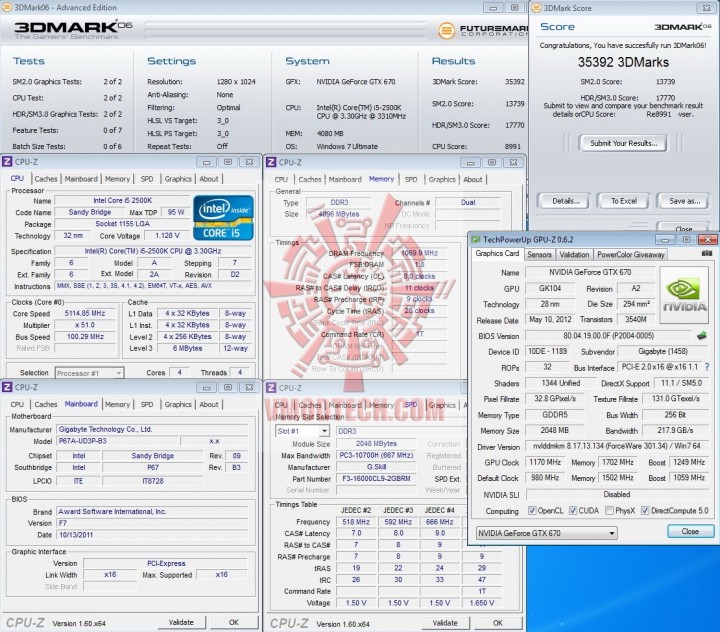Open the Processor #1 selection dropdown
This screenshot has width=720, height=632.
(x=89, y=373)
